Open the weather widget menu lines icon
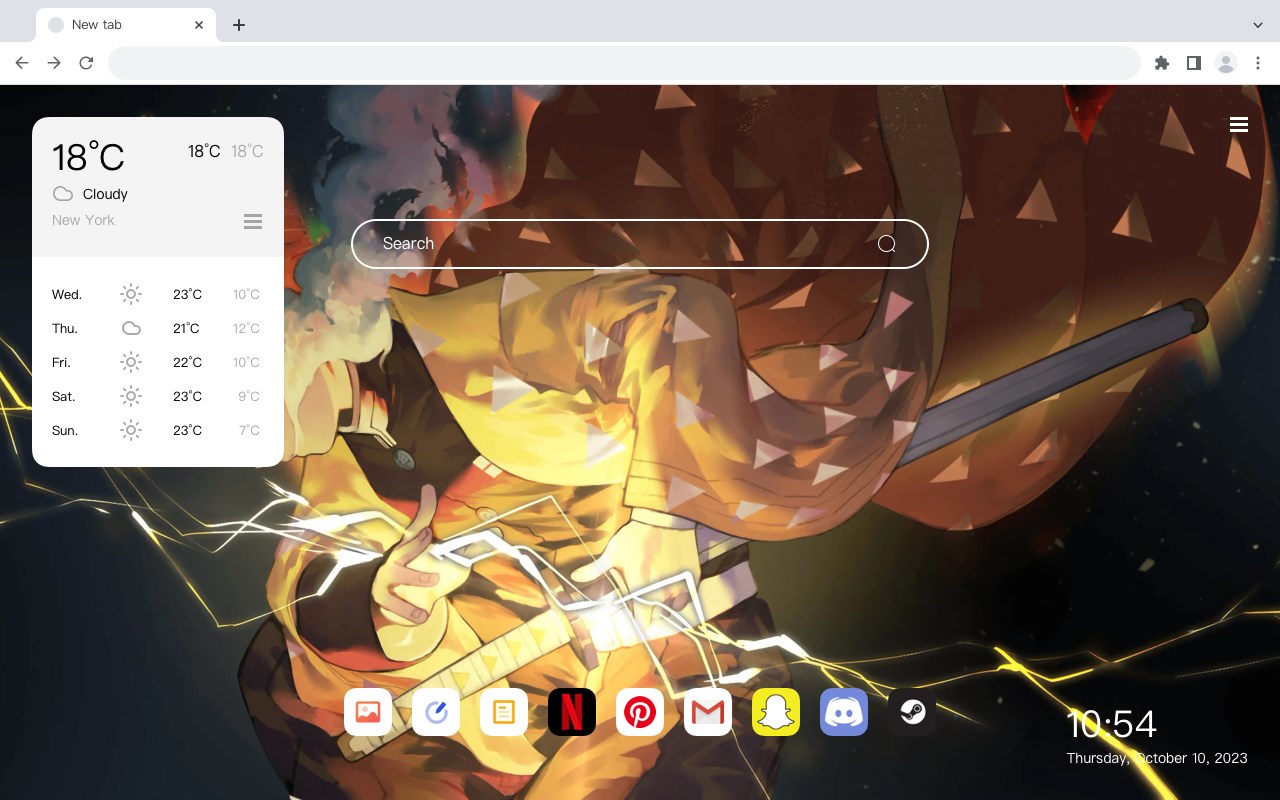The image size is (1280, 800). click(253, 221)
